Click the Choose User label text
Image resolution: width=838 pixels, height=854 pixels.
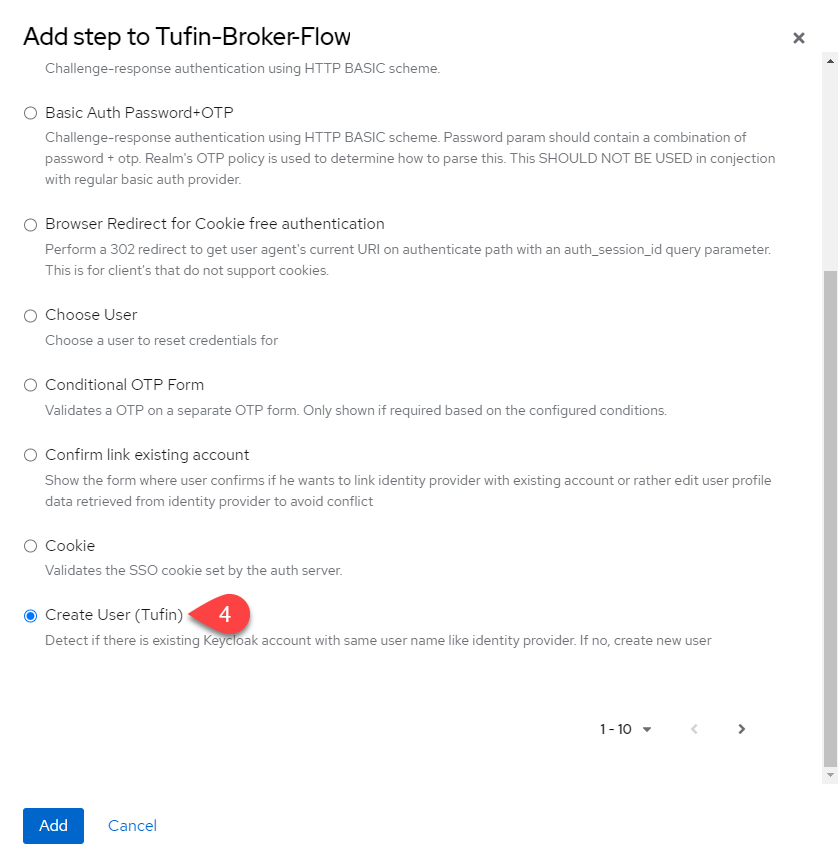pyautogui.click(x=91, y=315)
